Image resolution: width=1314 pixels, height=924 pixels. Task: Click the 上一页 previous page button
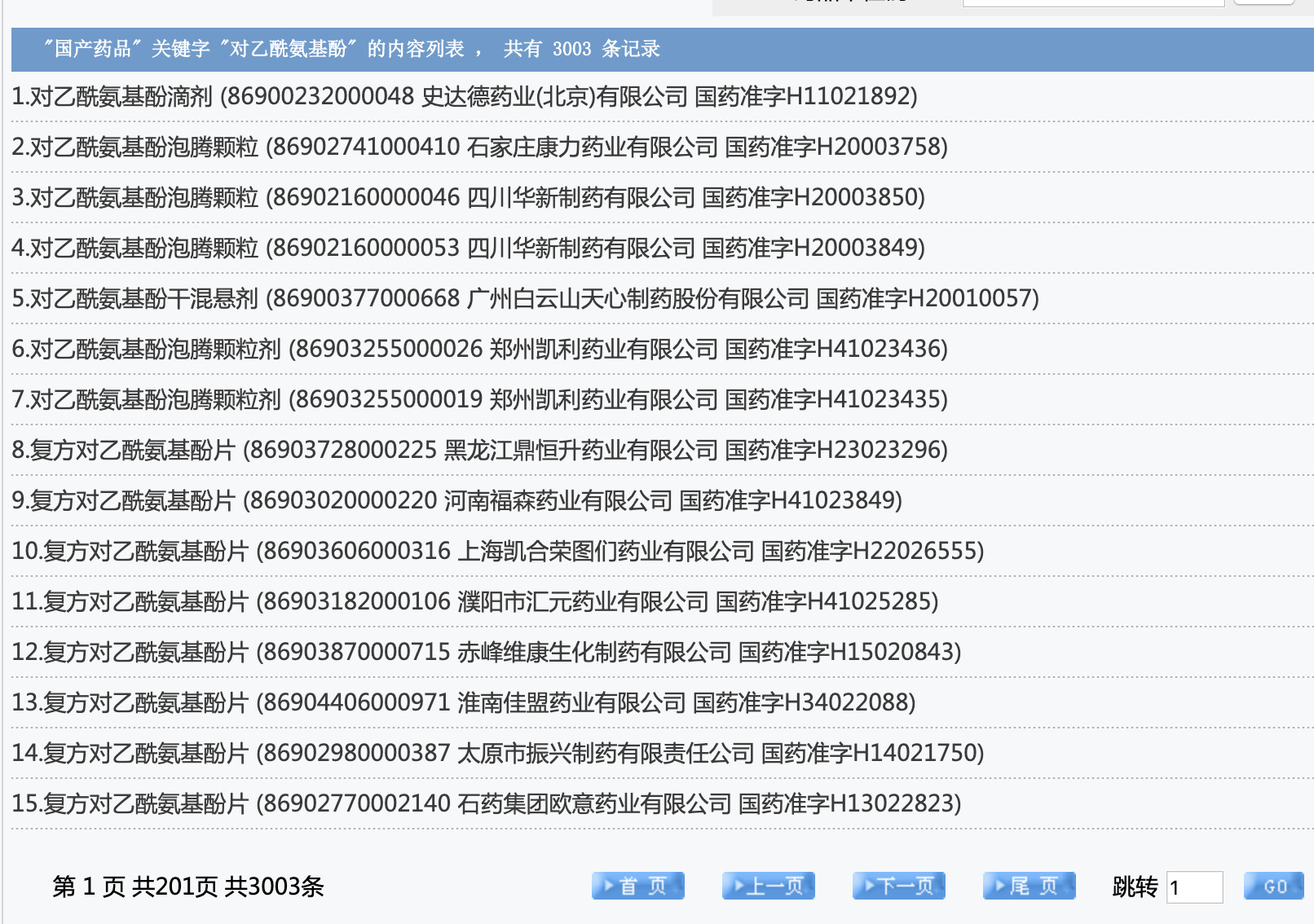[x=768, y=886]
